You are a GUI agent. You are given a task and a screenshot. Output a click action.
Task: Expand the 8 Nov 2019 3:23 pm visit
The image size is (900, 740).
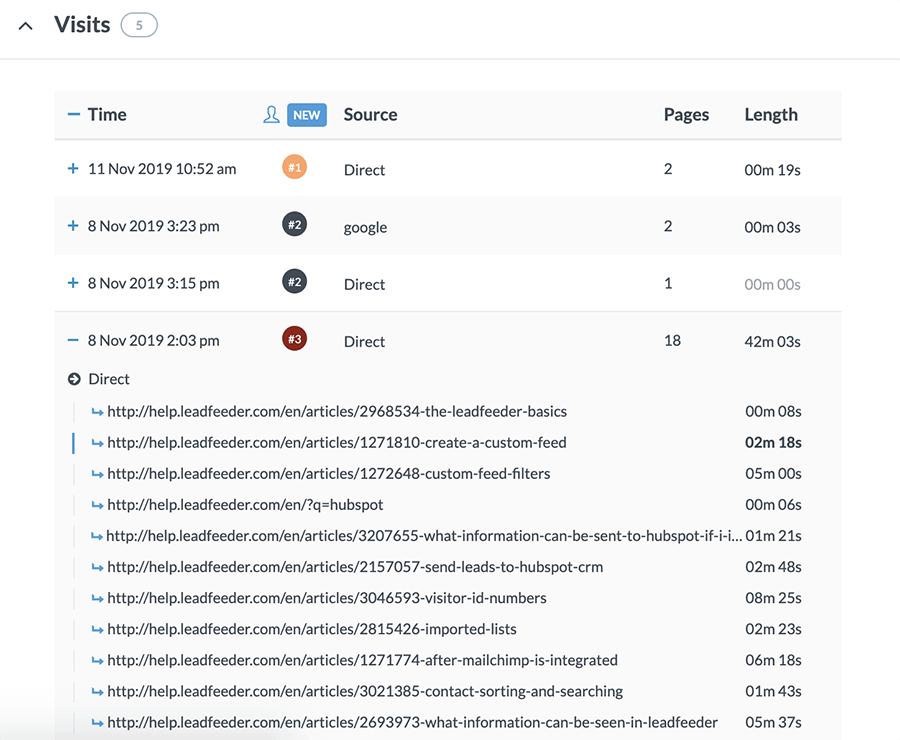coord(73,226)
